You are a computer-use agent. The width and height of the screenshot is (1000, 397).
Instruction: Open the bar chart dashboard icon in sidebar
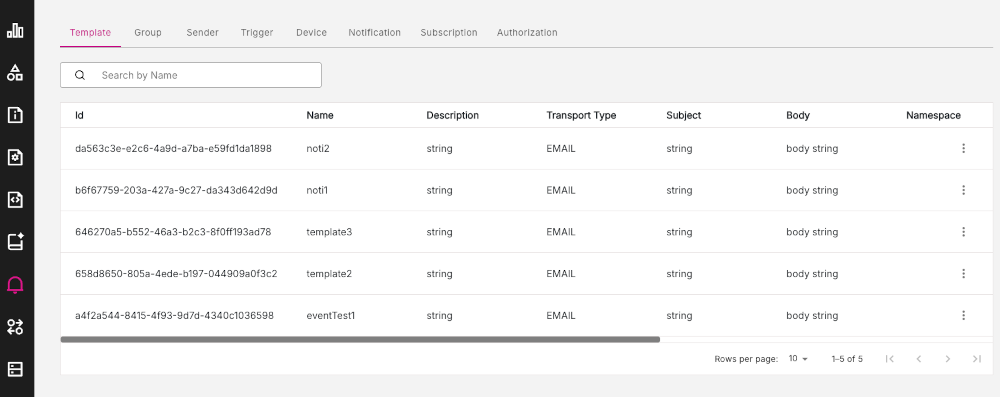coord(15,31)
